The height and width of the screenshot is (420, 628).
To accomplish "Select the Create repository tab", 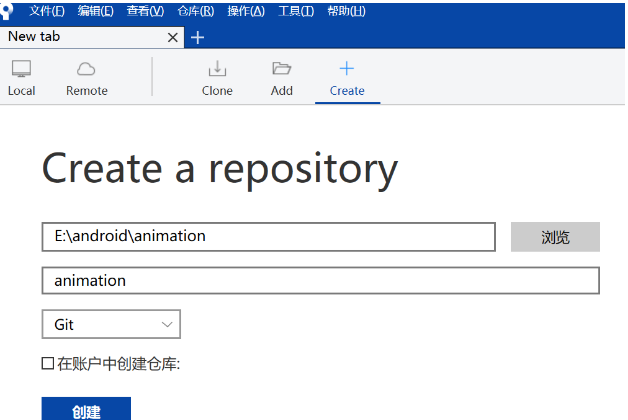I will [347, 78].
